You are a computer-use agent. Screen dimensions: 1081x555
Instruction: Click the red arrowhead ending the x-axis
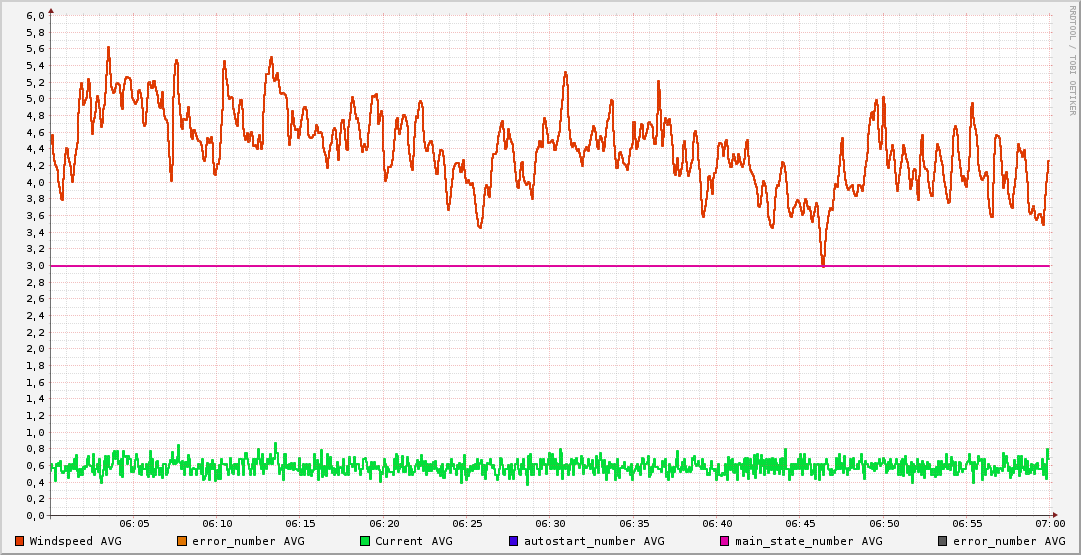pos(1058,516)
